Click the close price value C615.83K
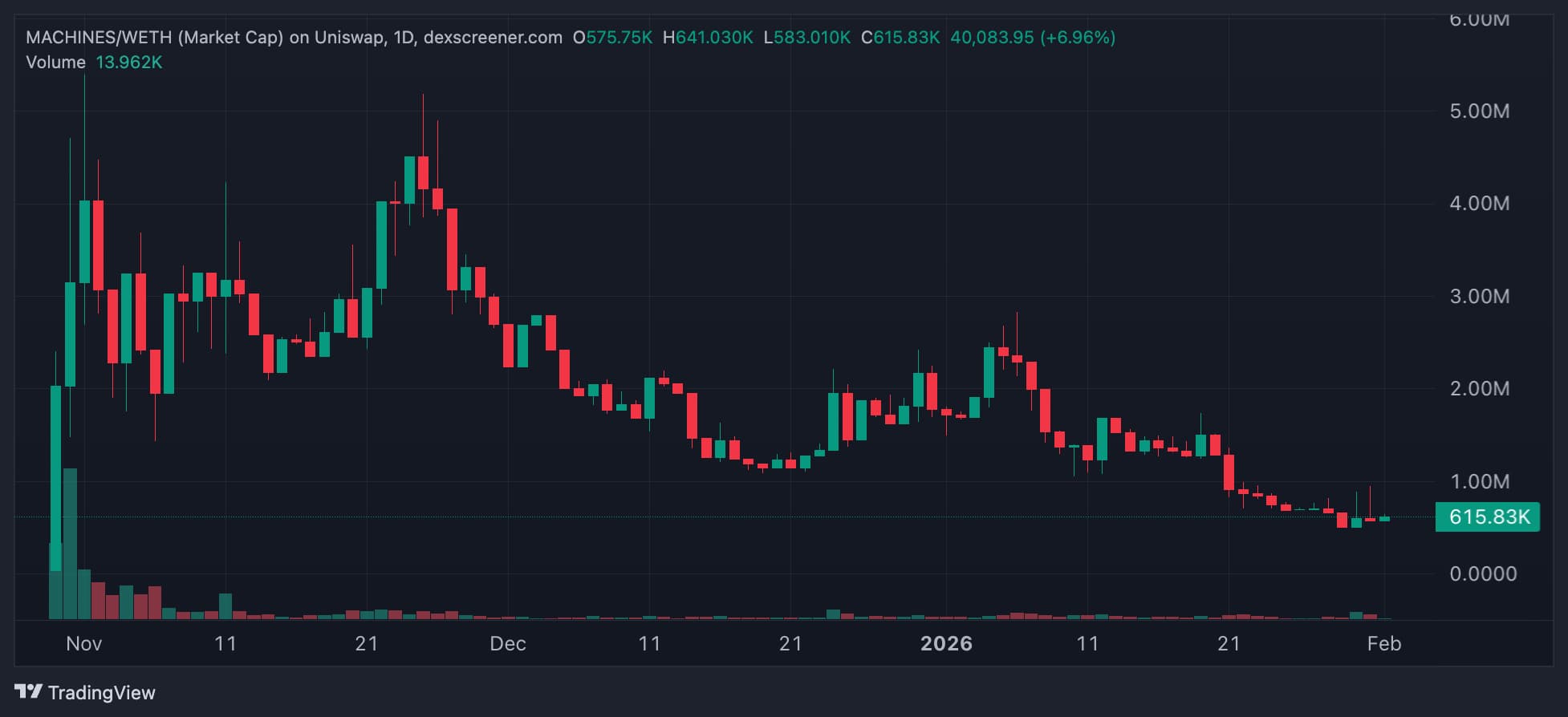This screenshot has width=1568, height=717. click(900, 38)
